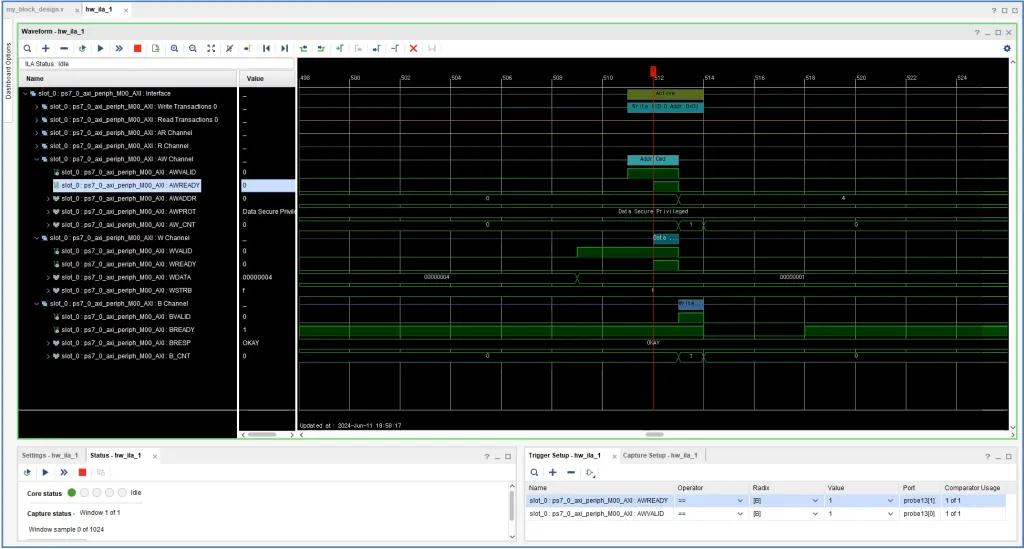Switch to Settings - hw_ila_1 tab
Viewport: 1024px width, 549px height.
click(51, 455)
